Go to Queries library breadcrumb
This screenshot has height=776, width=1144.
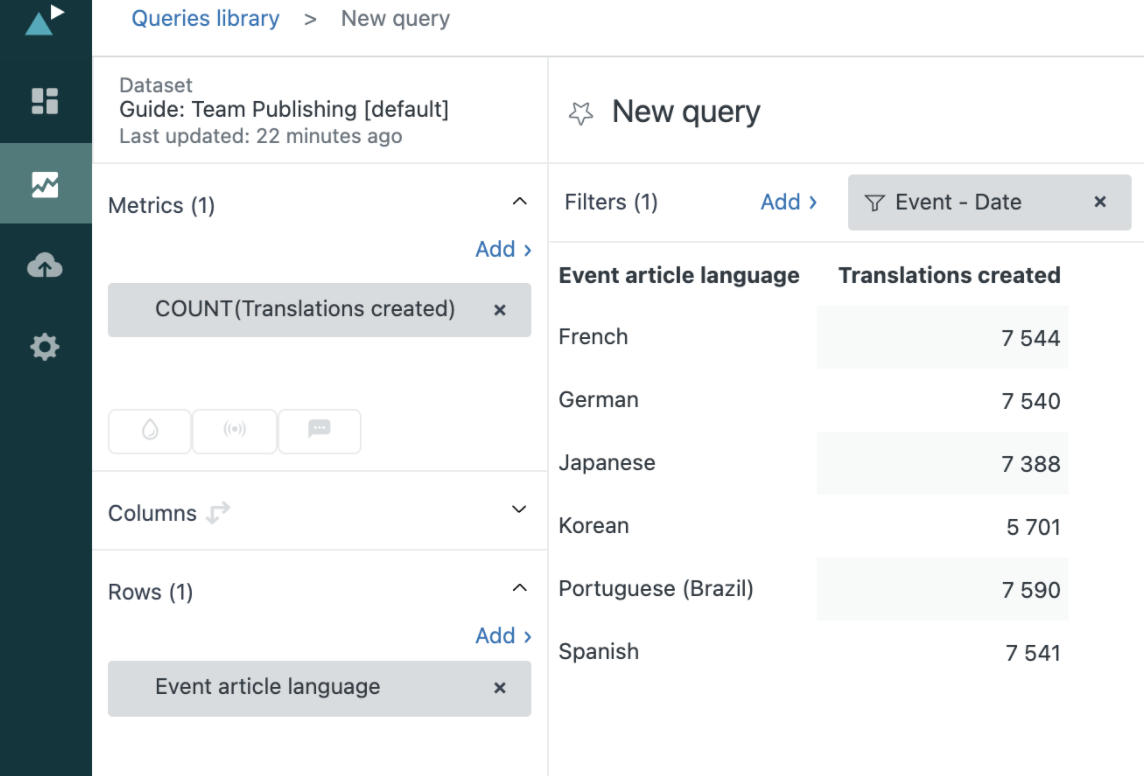coord(205,18)
